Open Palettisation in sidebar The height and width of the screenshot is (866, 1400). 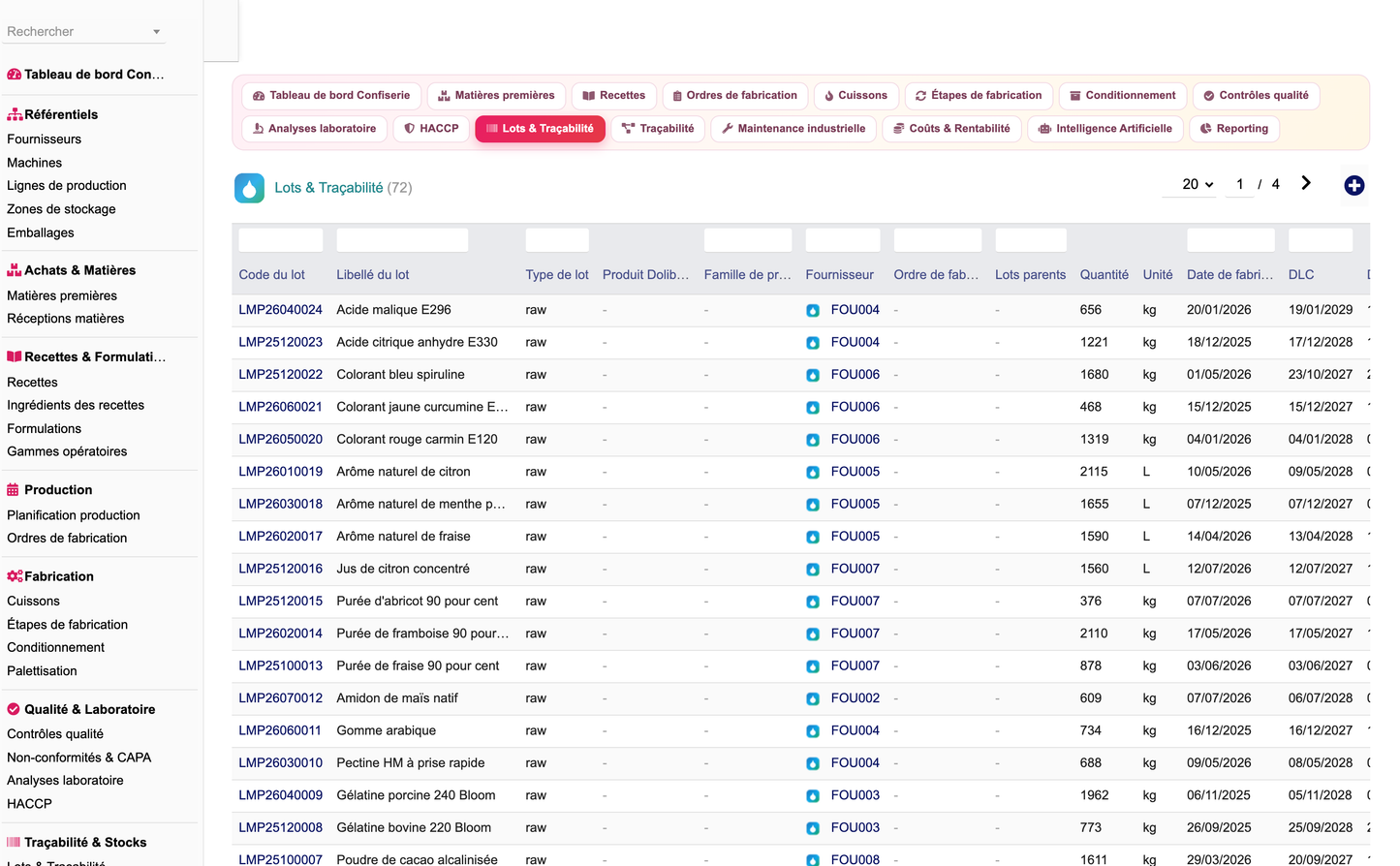point(42,671)
